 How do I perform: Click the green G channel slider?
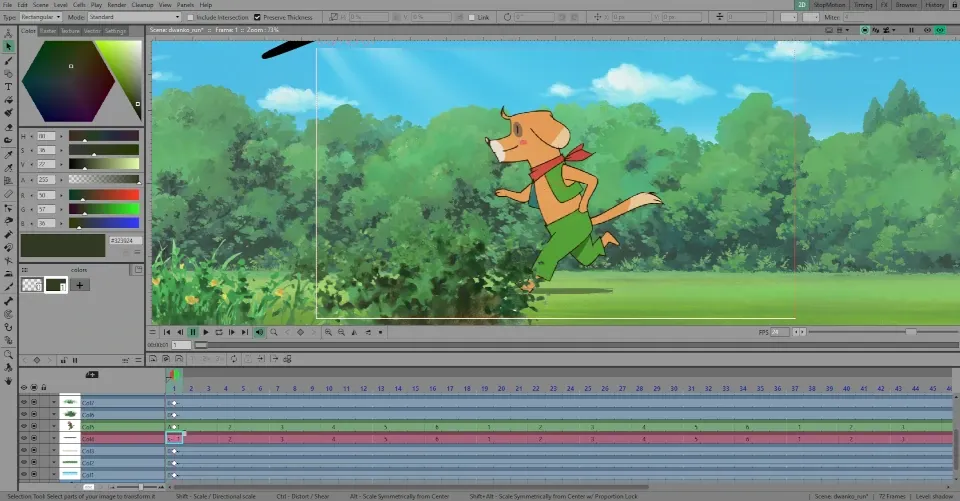pyautogui.click(x=103, y=209)
